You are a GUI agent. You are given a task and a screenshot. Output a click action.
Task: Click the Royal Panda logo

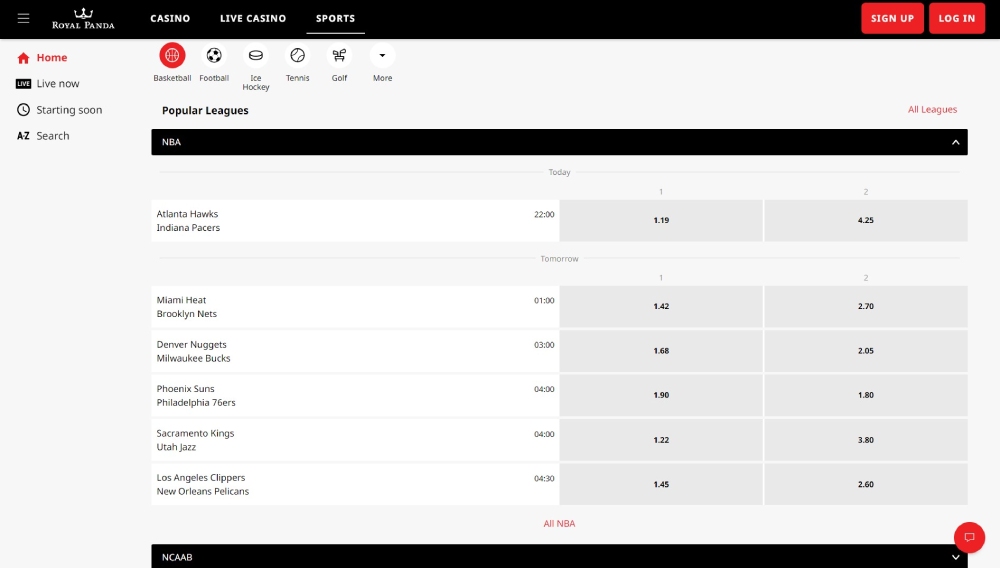[x=83, y=18]
